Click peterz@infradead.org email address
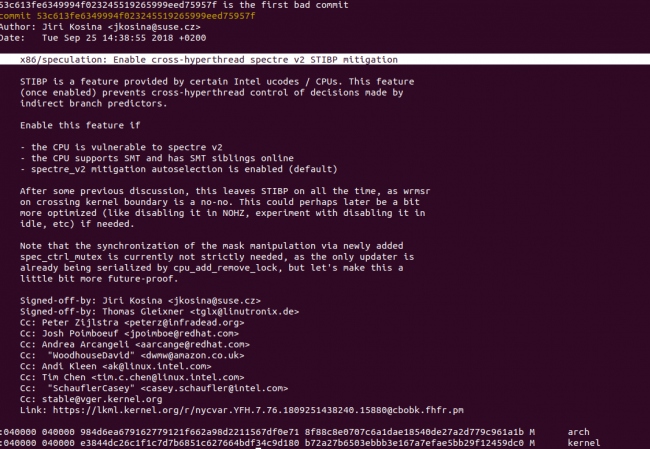This screenshot has width=650, height=449. [x=184, y=323]
